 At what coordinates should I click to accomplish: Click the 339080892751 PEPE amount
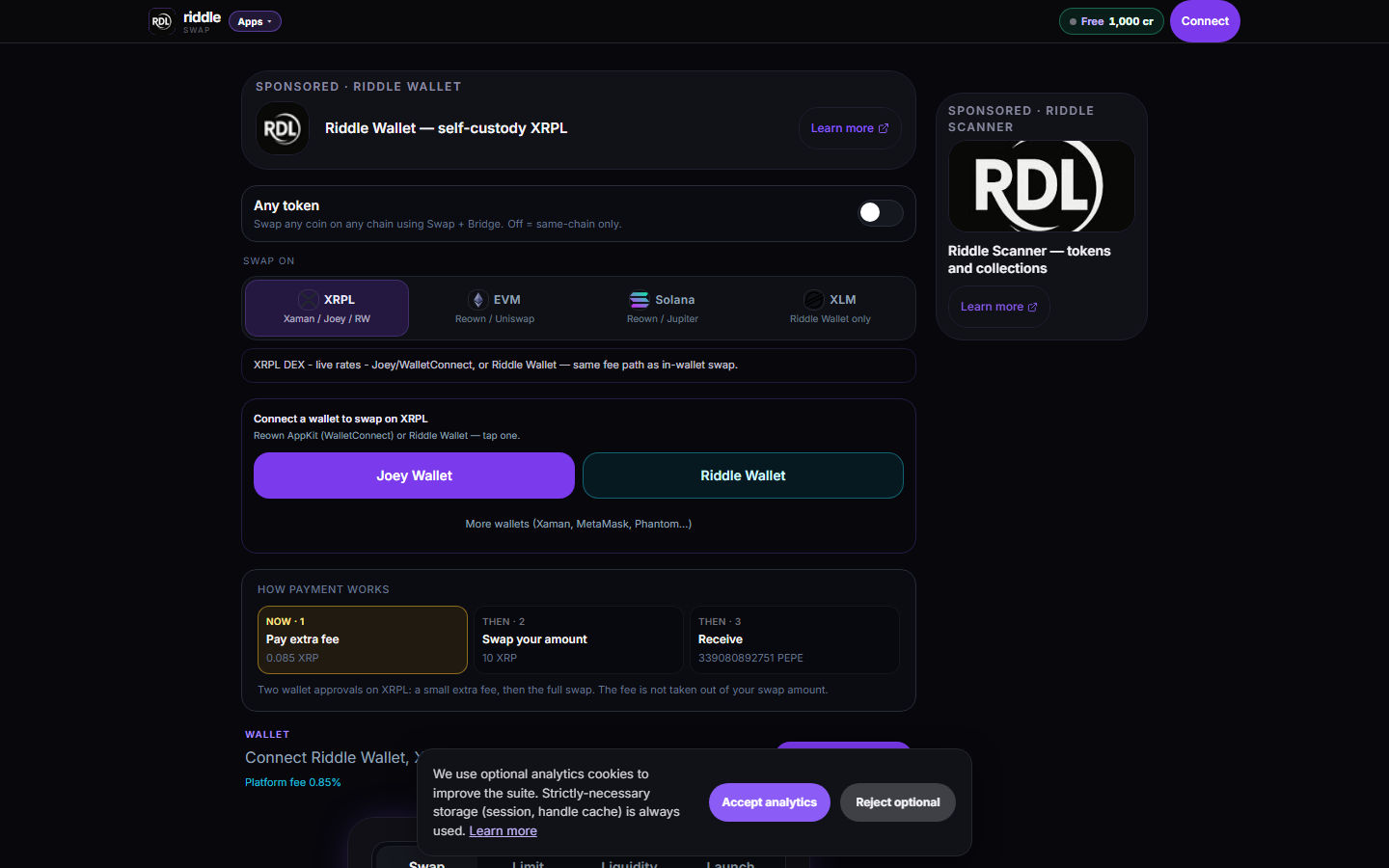tap(750, 658)
